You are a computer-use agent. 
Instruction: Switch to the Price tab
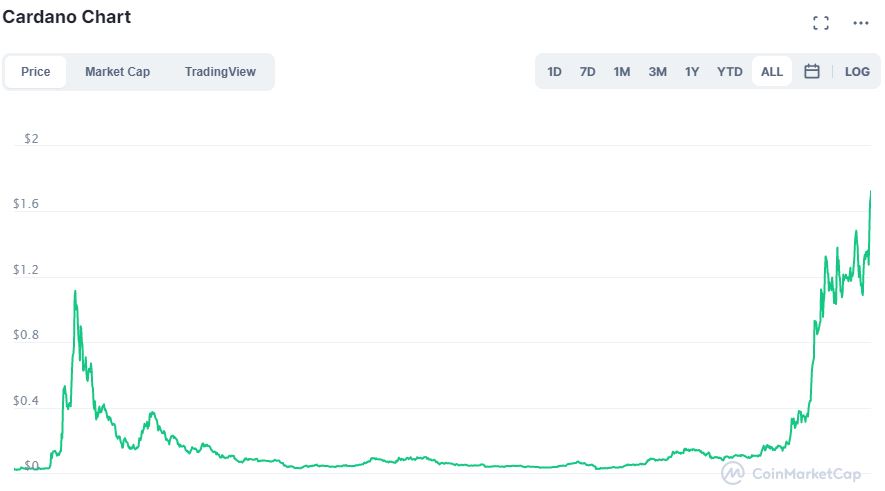pyautogui.click(x=36, y=72)
